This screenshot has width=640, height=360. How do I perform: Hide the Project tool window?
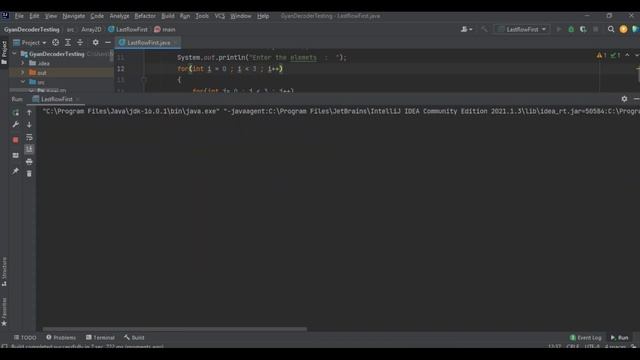108,42
